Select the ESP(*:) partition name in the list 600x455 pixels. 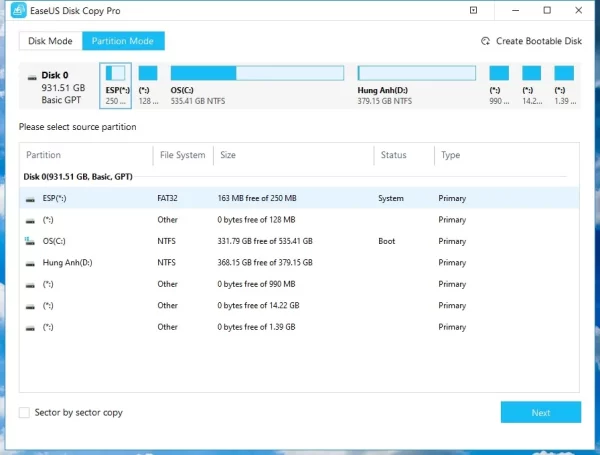click(x=54, y=198)
